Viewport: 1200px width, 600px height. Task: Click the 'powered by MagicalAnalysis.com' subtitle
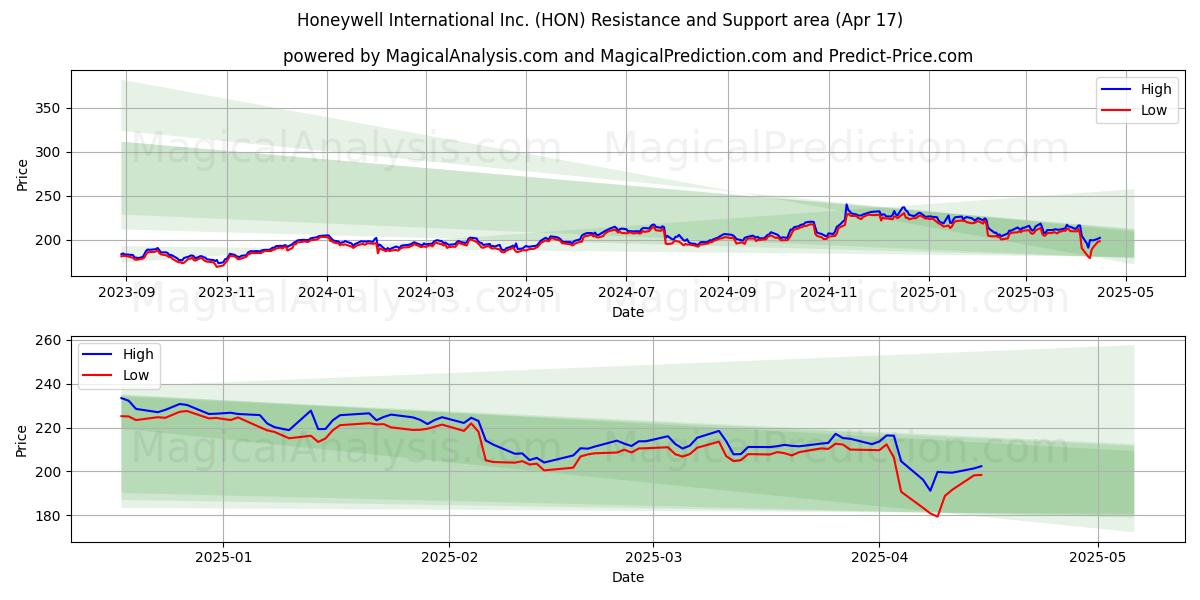tap(628, 56)
